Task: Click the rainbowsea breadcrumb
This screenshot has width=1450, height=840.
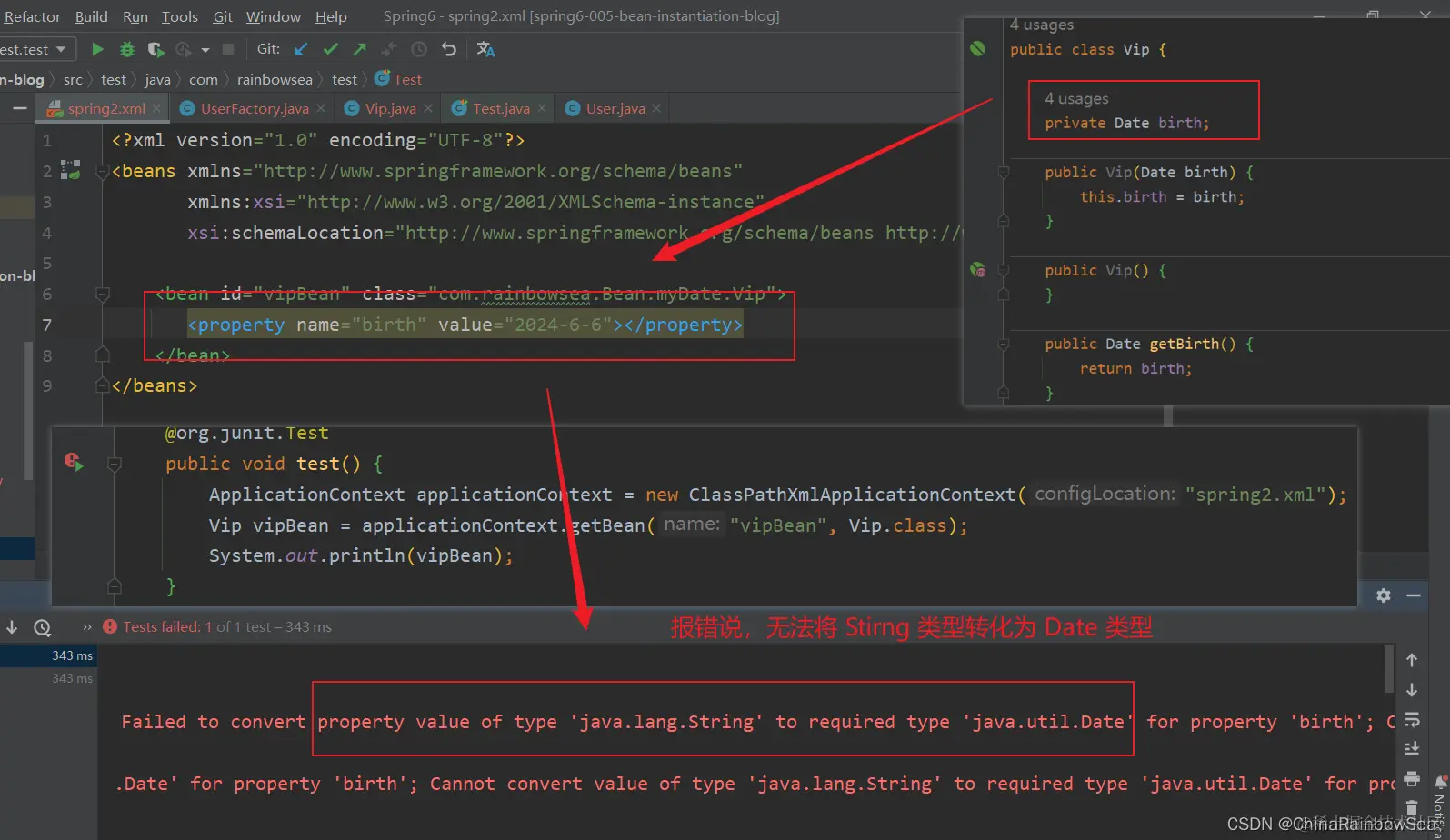Action: [x=275, y=79]
